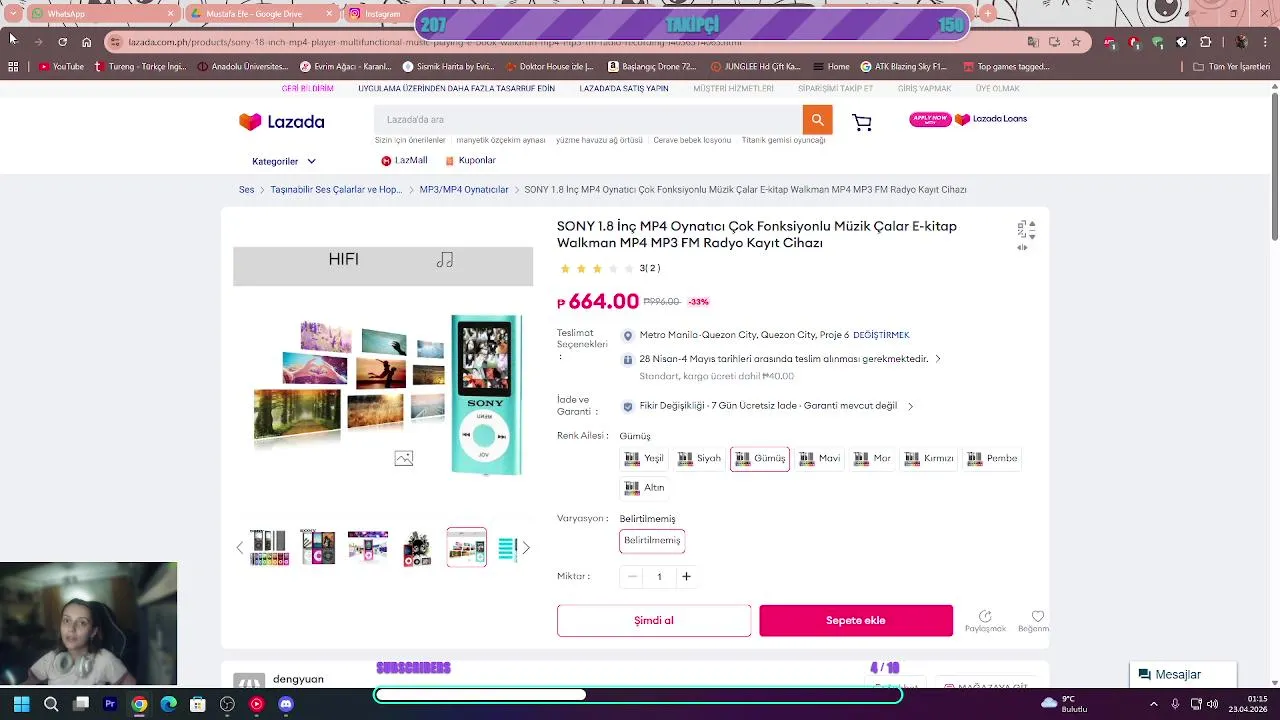1280x720 pixels.
Task: Click the Lazada Loans banner
Action: pos(968,119)
